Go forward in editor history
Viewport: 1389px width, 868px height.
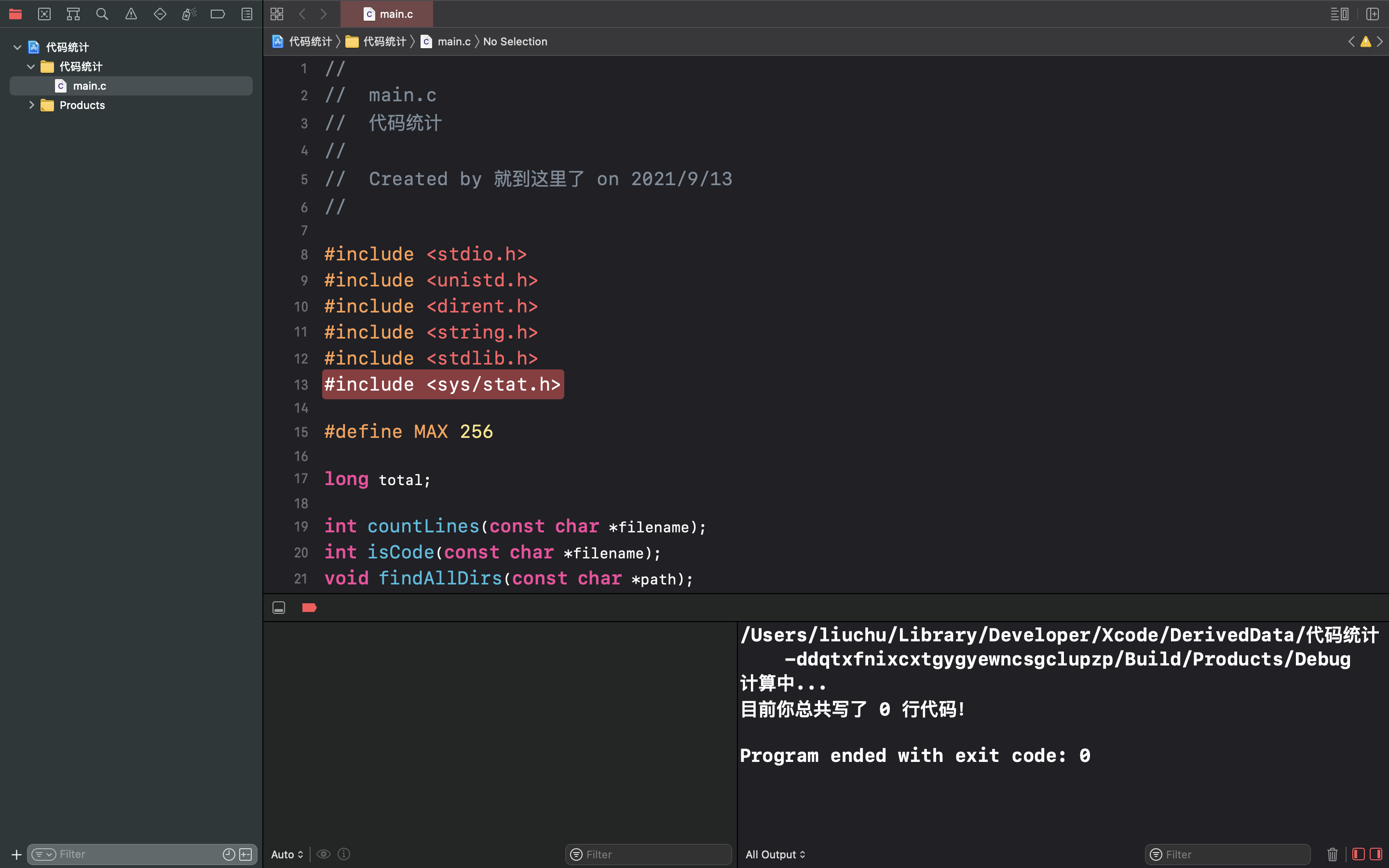click(324, 14)
